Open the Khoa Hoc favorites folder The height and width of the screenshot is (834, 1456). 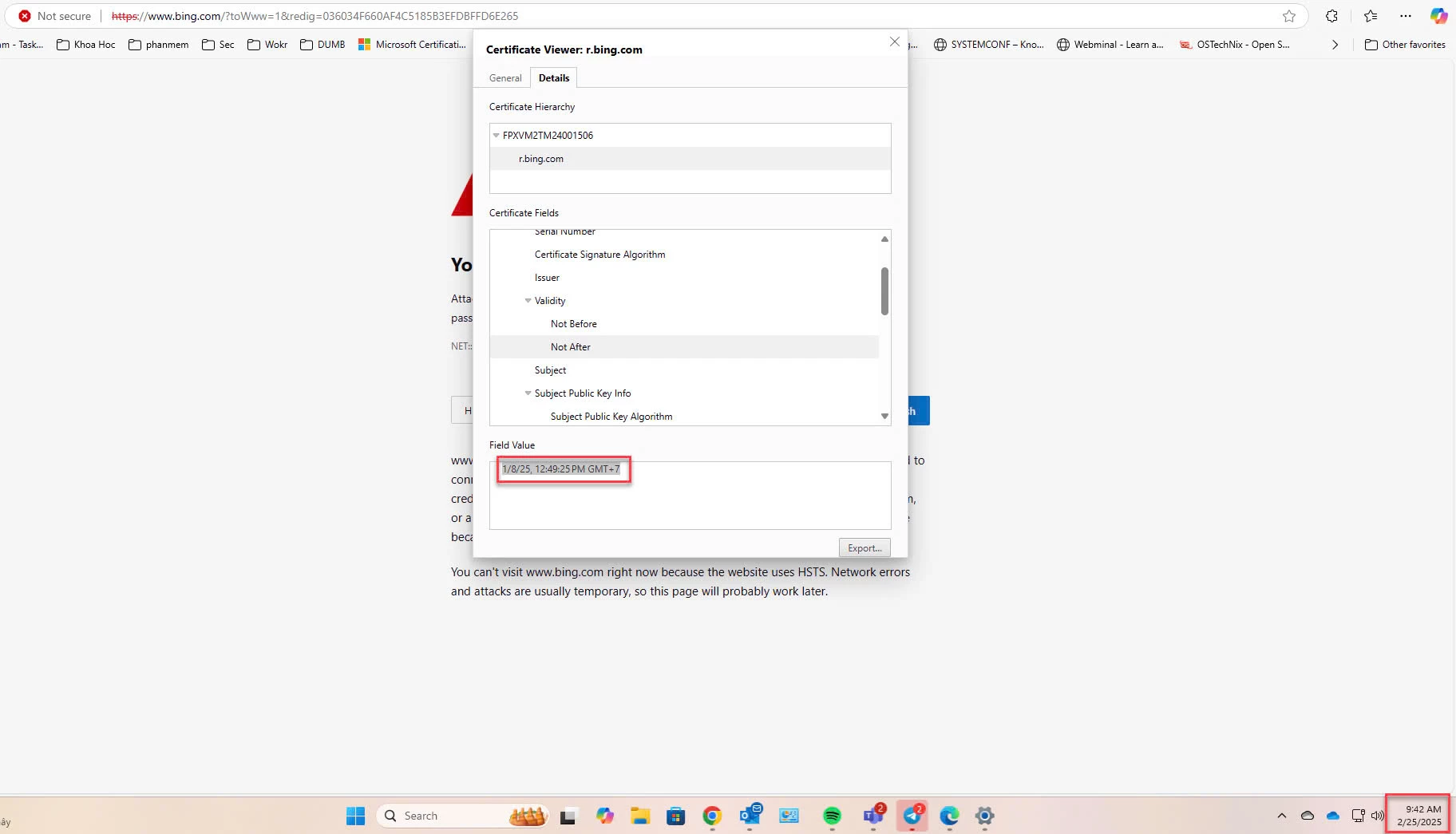tap(86, 45)
